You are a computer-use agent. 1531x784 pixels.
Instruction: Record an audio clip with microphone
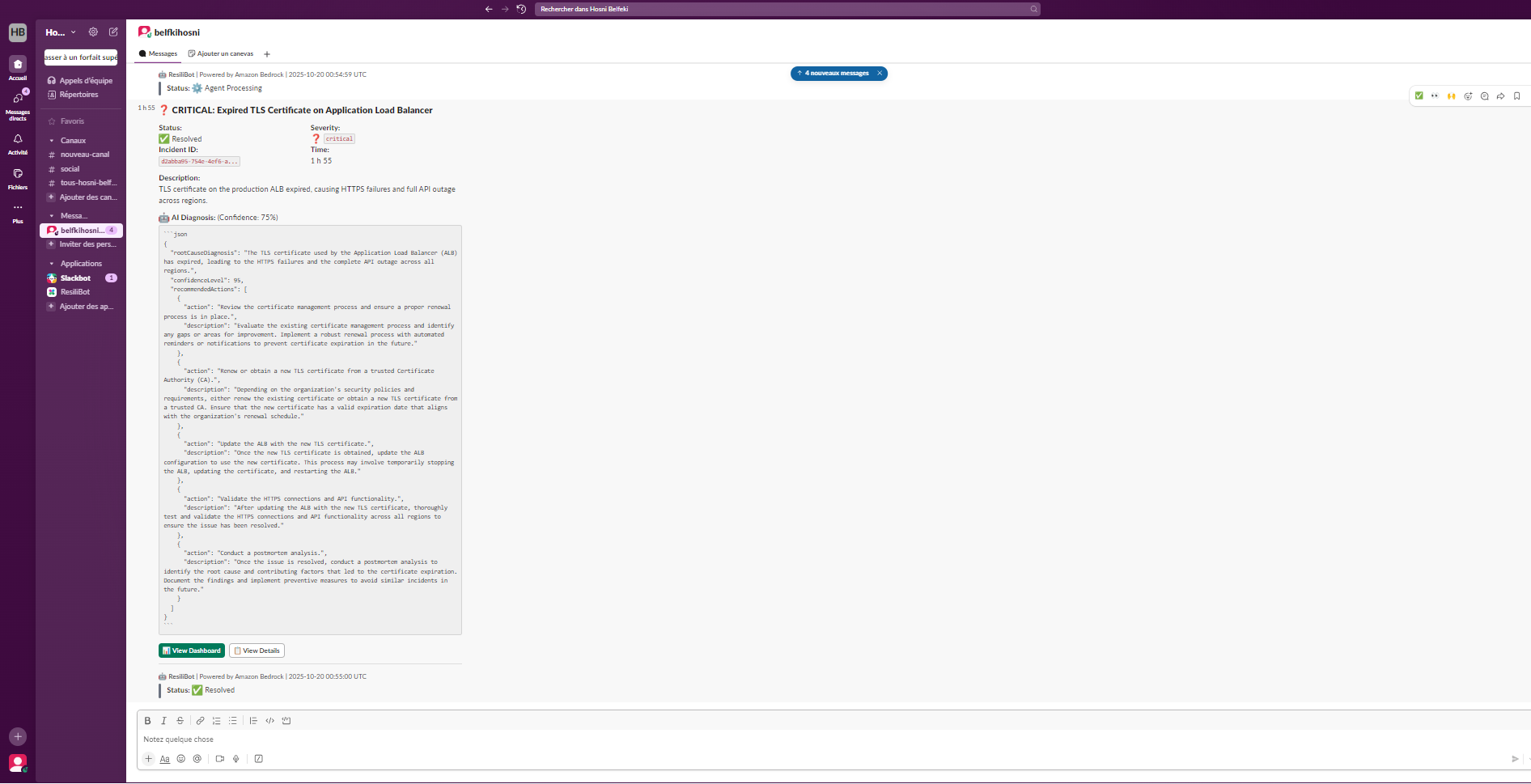235,759
